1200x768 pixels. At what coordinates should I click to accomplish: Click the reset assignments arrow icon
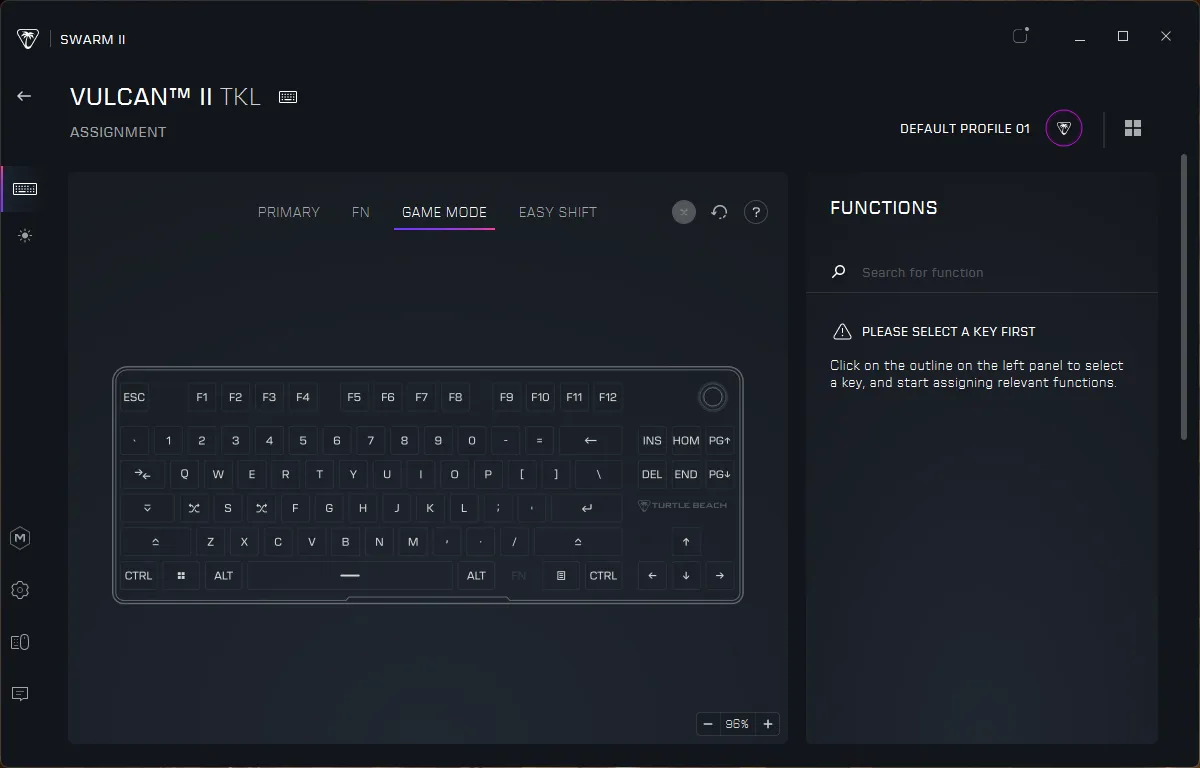click(x=719, y=212)
